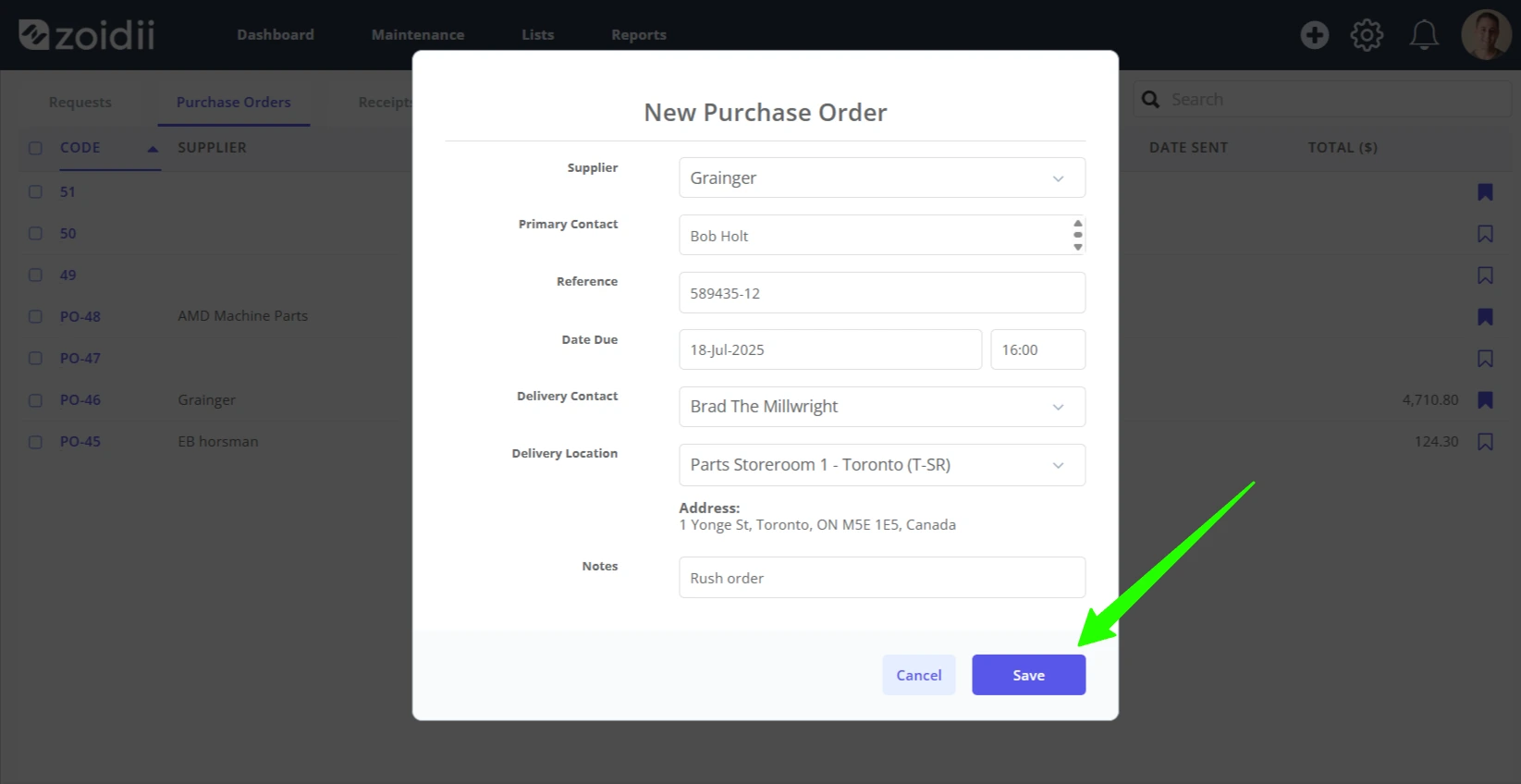Click Grainger supplier cell in PO-46 row
1521x784 pixels.
[207, 400]
